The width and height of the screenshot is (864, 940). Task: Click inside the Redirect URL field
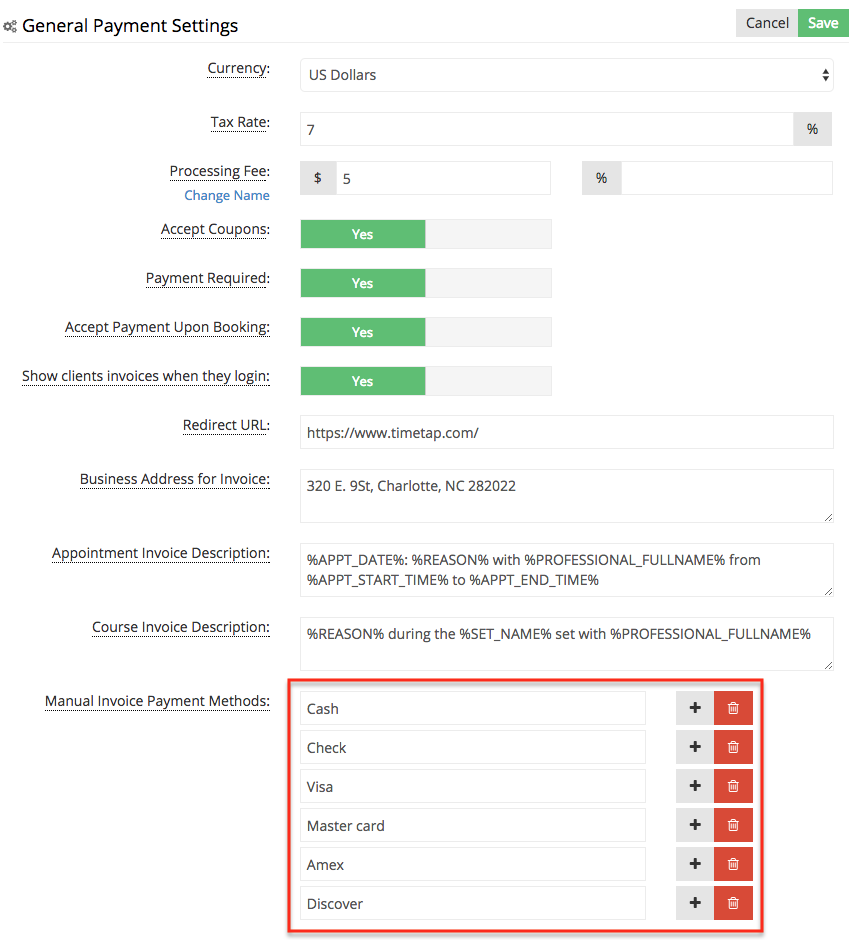[566, 432]
